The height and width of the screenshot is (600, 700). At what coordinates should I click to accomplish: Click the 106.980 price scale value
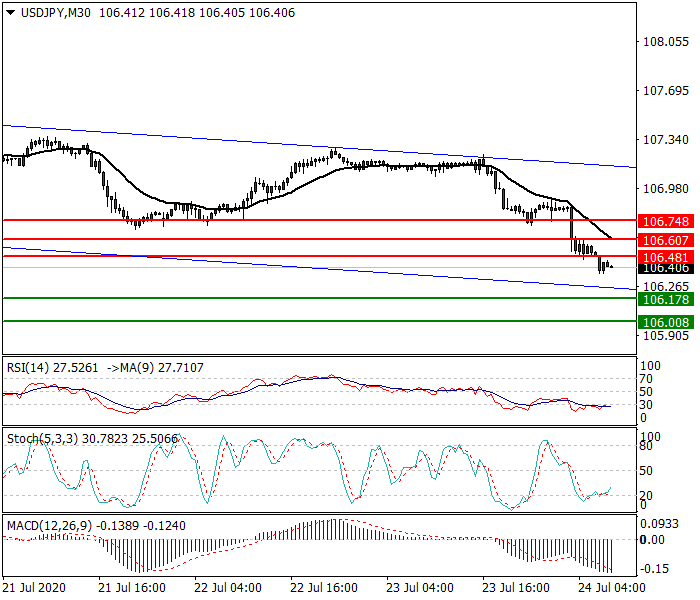pos(666,189)
